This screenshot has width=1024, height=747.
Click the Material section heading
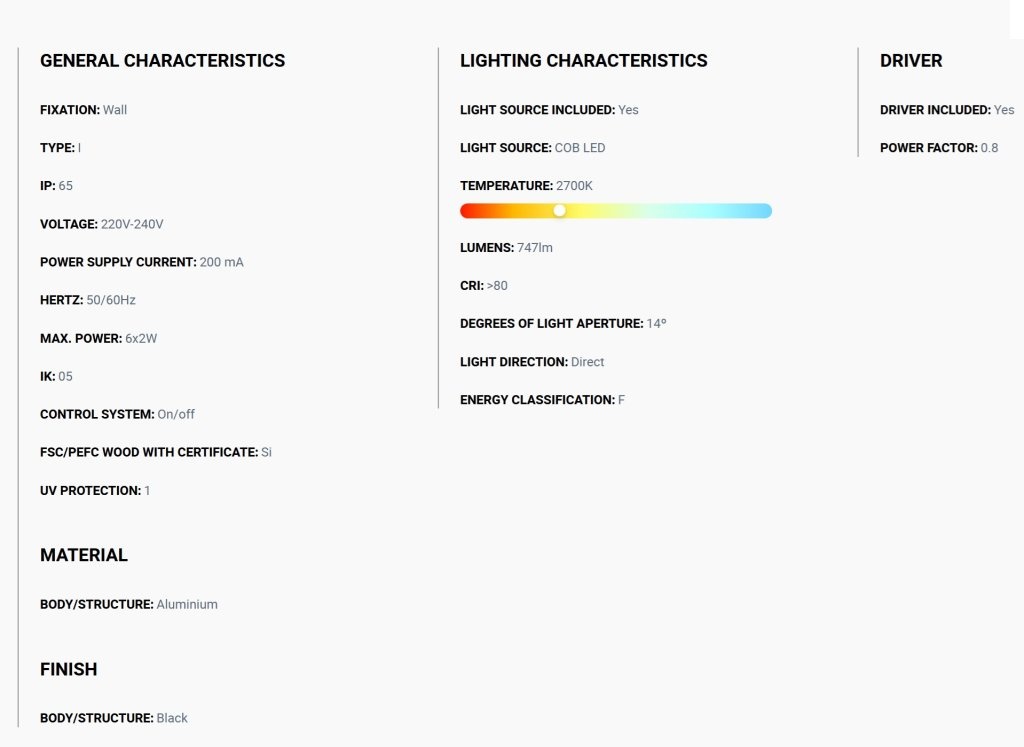pos(84,555)
